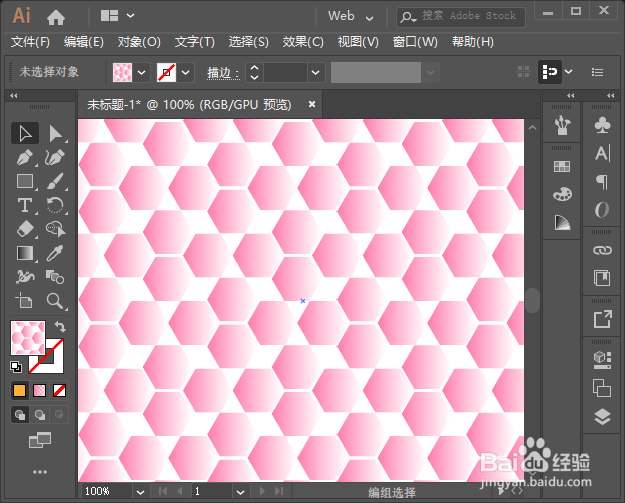Open 窗口(W) menu
This screenshot has height=503, width=625.
pos(415,42)
